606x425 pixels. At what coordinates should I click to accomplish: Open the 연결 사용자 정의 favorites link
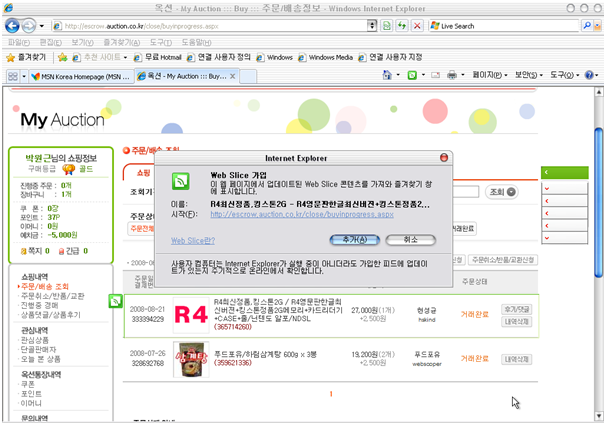coord(218,58)
